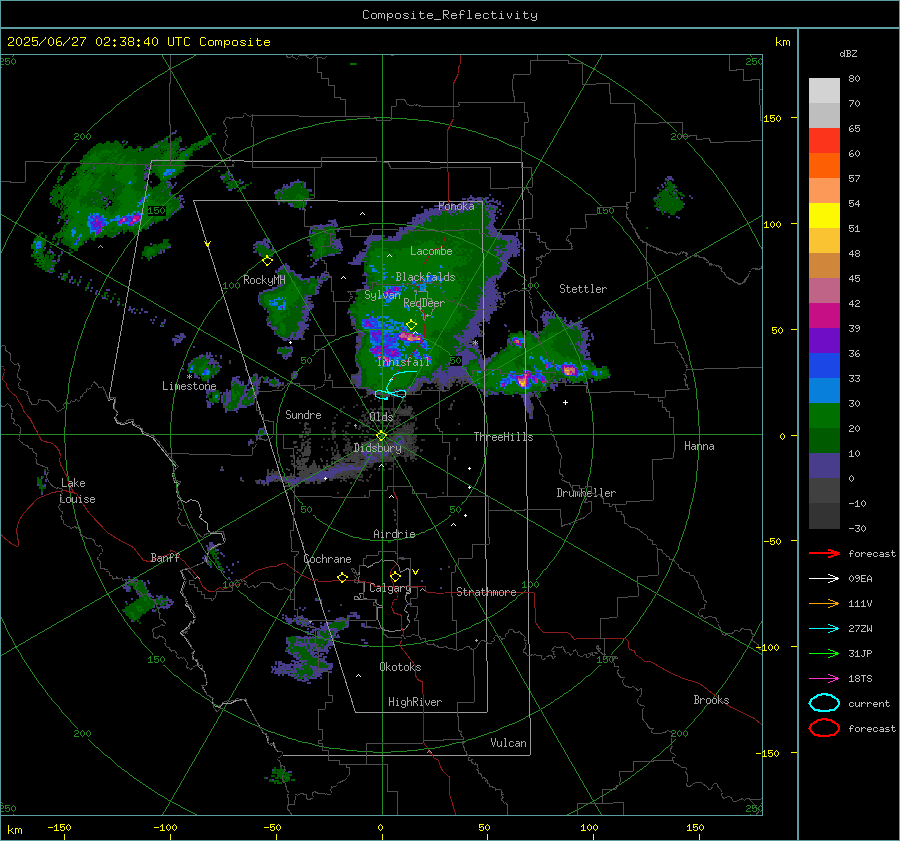Click the Vulcan label
Screen dimensions: 900x841
[509, 743]
